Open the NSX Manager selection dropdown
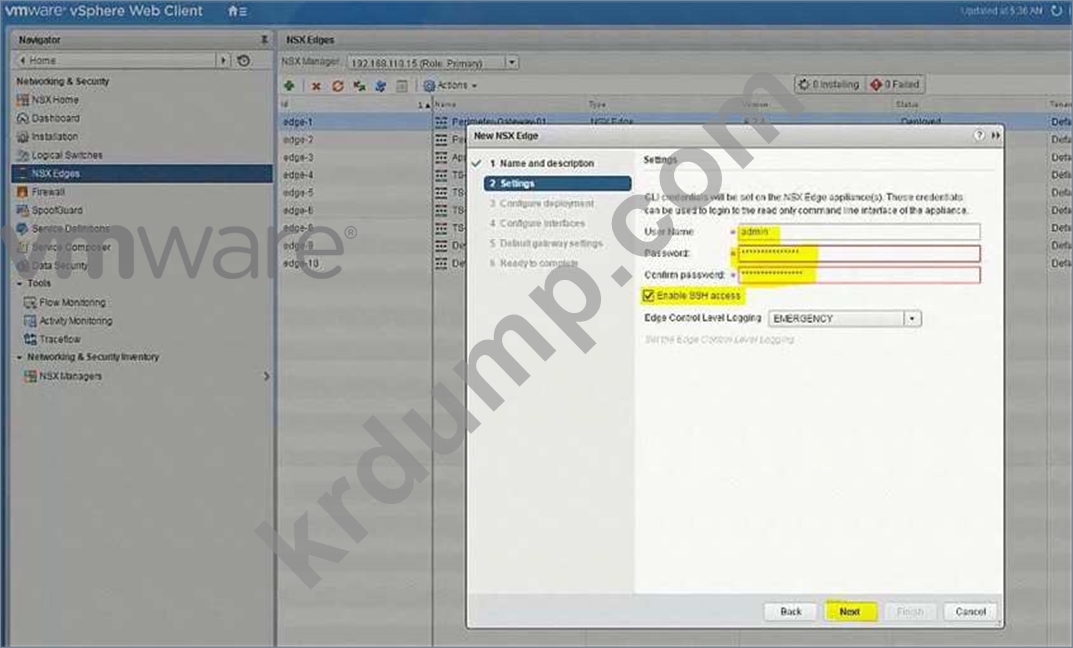Screen dimensions: 1073x648 pos(511,63)
